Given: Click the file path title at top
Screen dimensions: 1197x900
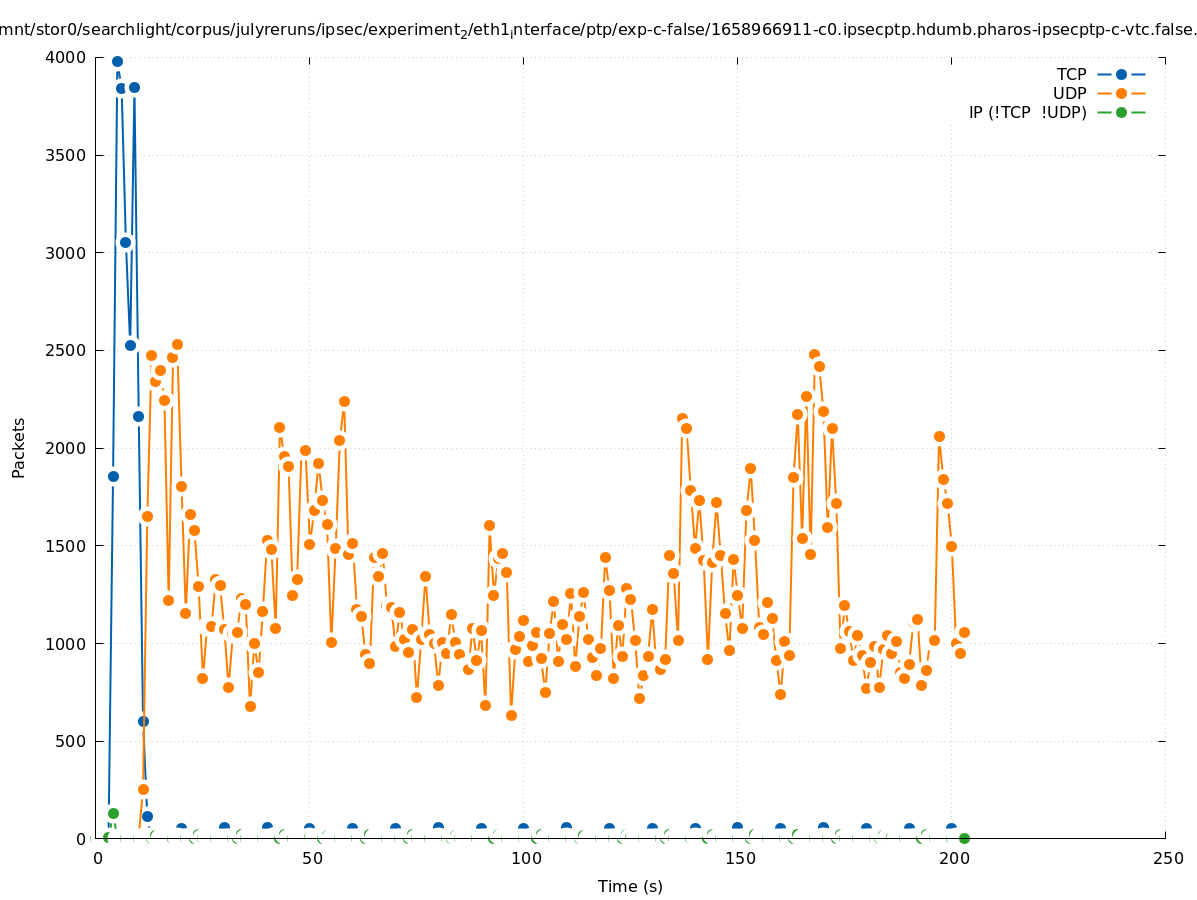Looking at the screenshot, I should tap(598, 30).
